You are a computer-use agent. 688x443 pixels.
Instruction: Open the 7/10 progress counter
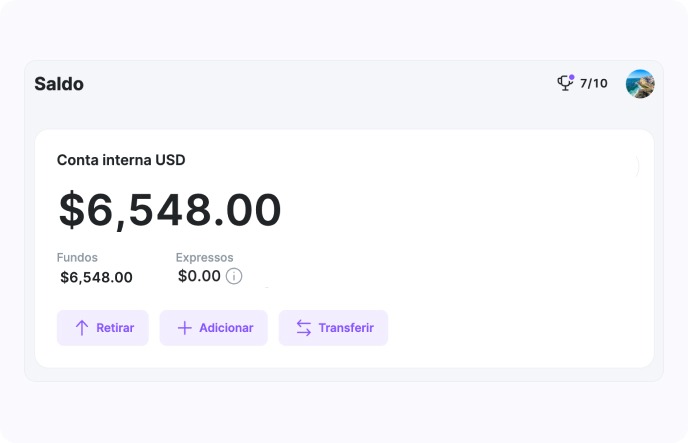[594, 84]
